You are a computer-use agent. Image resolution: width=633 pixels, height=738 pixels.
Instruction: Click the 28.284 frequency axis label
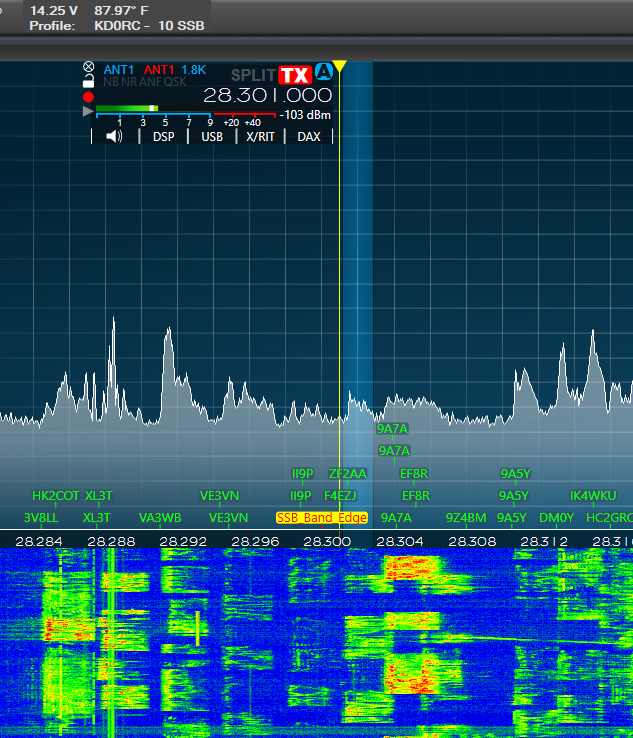coord(39,542)
